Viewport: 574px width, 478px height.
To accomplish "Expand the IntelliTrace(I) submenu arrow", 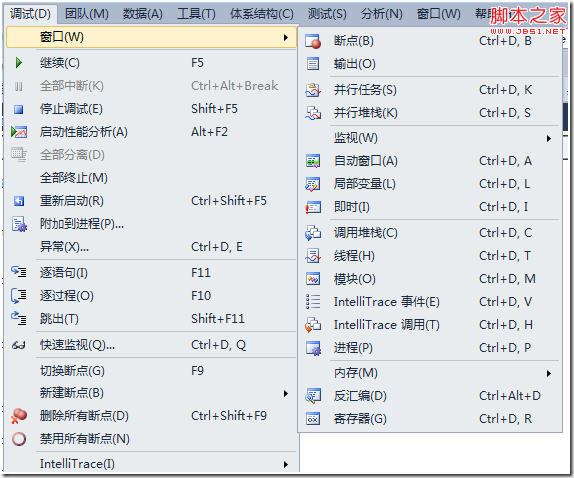I will (x=286, y=464).
